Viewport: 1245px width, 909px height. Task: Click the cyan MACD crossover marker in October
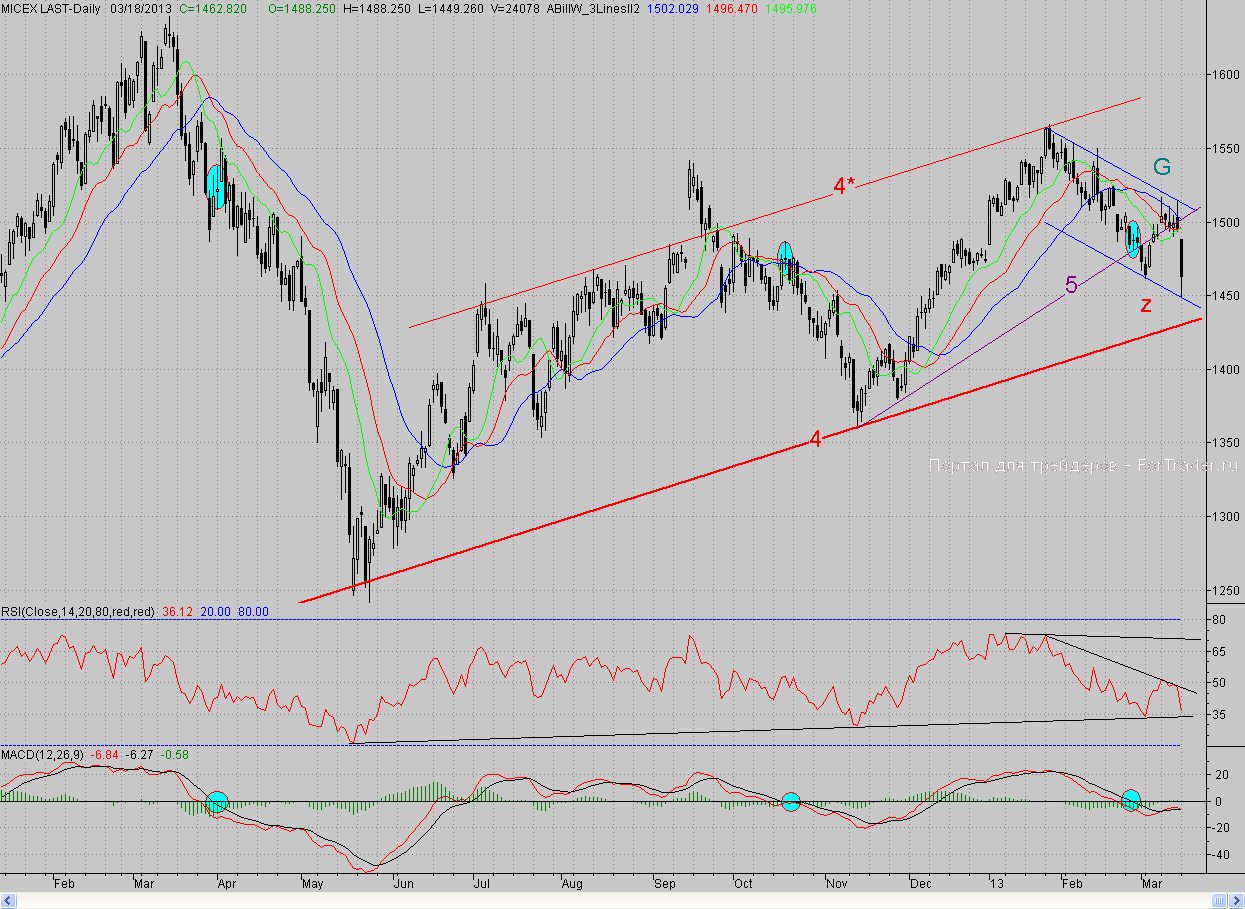791,801
